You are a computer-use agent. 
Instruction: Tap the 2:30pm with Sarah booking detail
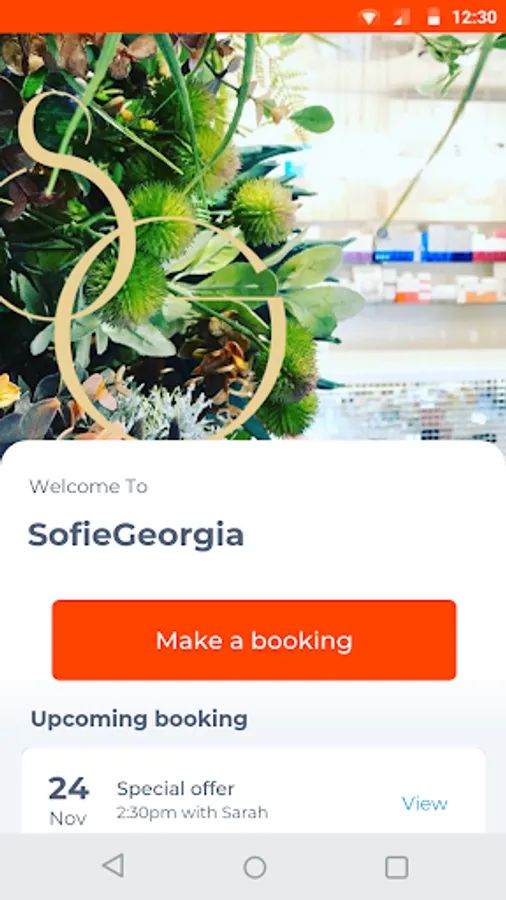(192, 813)
